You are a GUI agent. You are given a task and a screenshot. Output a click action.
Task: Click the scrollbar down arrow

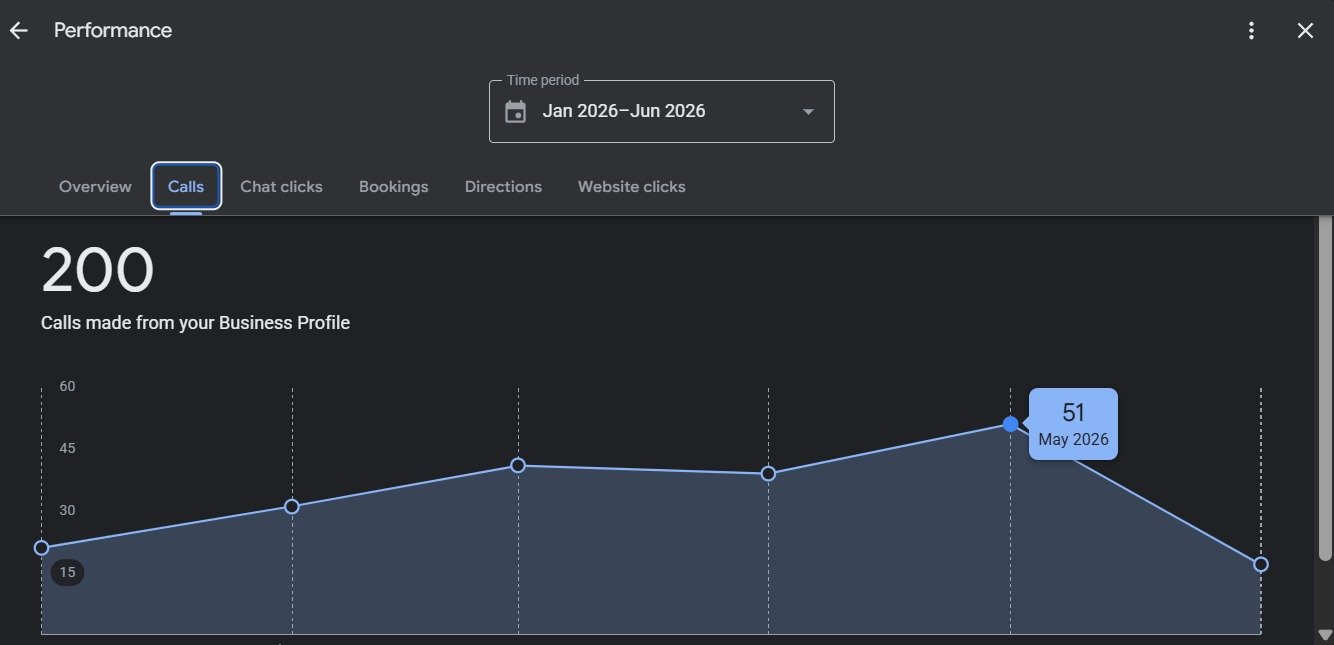[x=1325, y=635]
